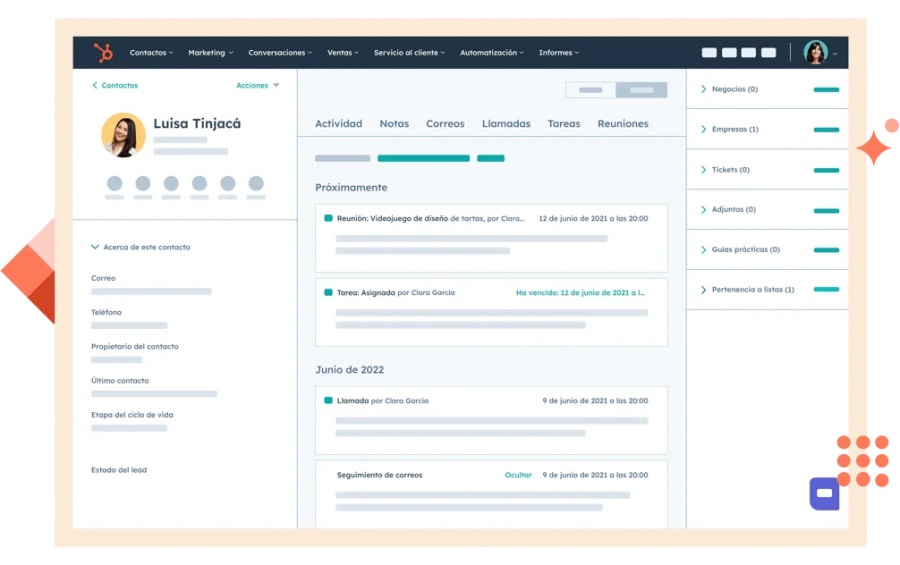Toggle the left half of view switcher
The width and height of the screenshot is (900, 565).
point(591,90)
